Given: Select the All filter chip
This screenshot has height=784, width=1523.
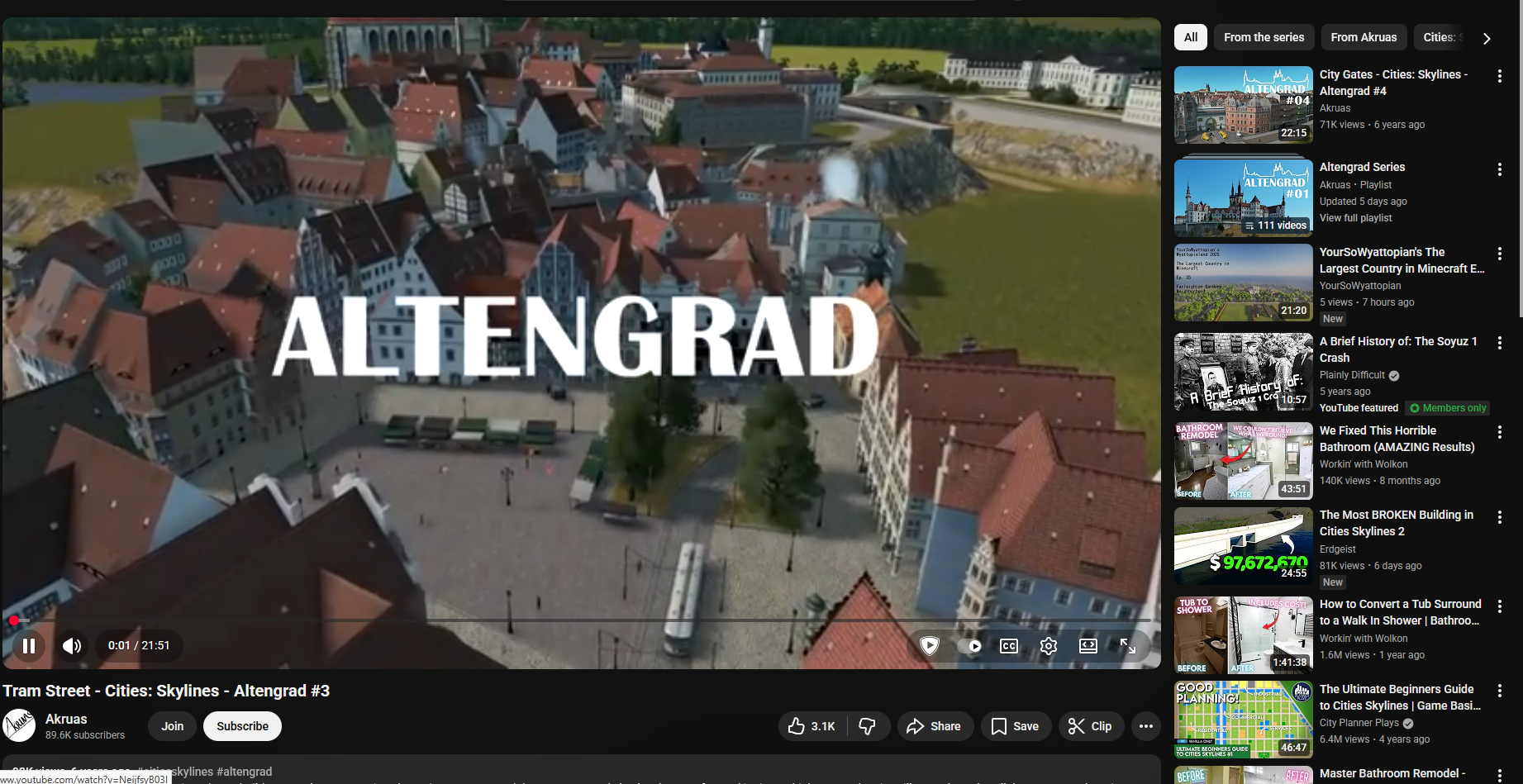Looking at the screenshot, I should pos(1191,37).
